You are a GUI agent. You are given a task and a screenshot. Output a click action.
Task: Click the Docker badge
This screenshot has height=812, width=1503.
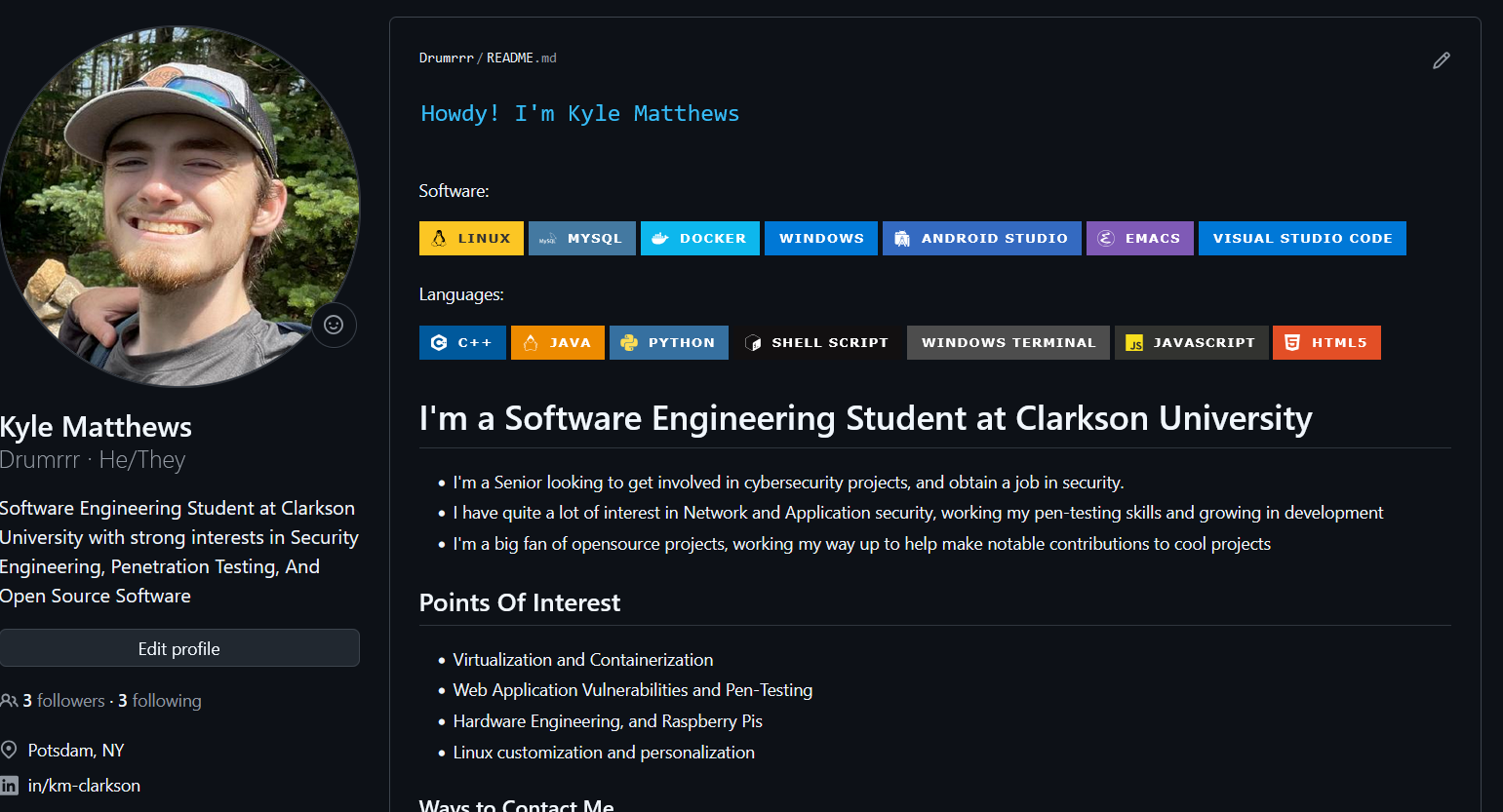pyautogui.click(x=700, y=238)
